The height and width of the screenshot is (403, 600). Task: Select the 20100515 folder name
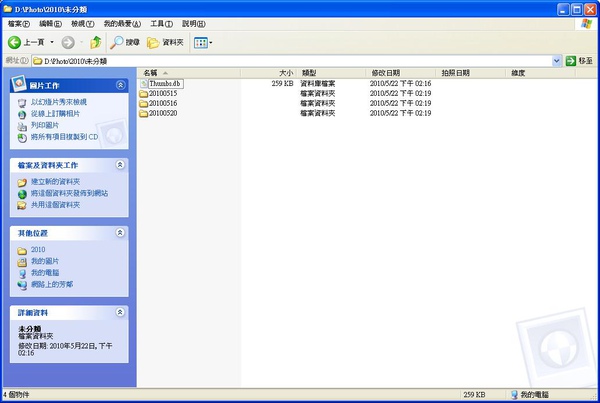(163, 93)
